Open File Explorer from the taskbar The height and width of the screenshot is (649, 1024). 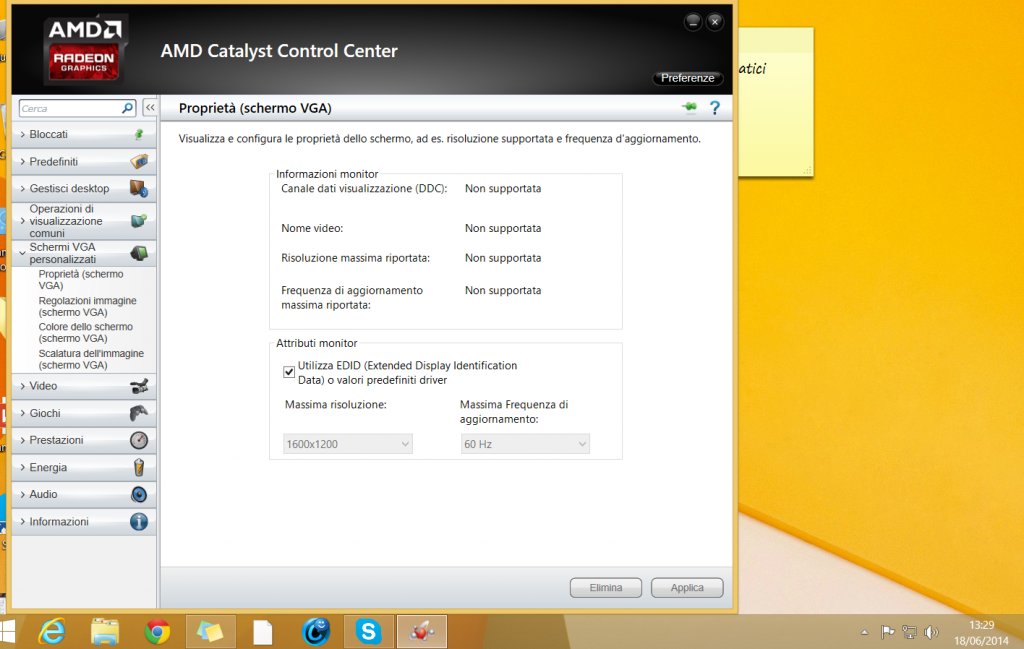click(x=104, y=631)
